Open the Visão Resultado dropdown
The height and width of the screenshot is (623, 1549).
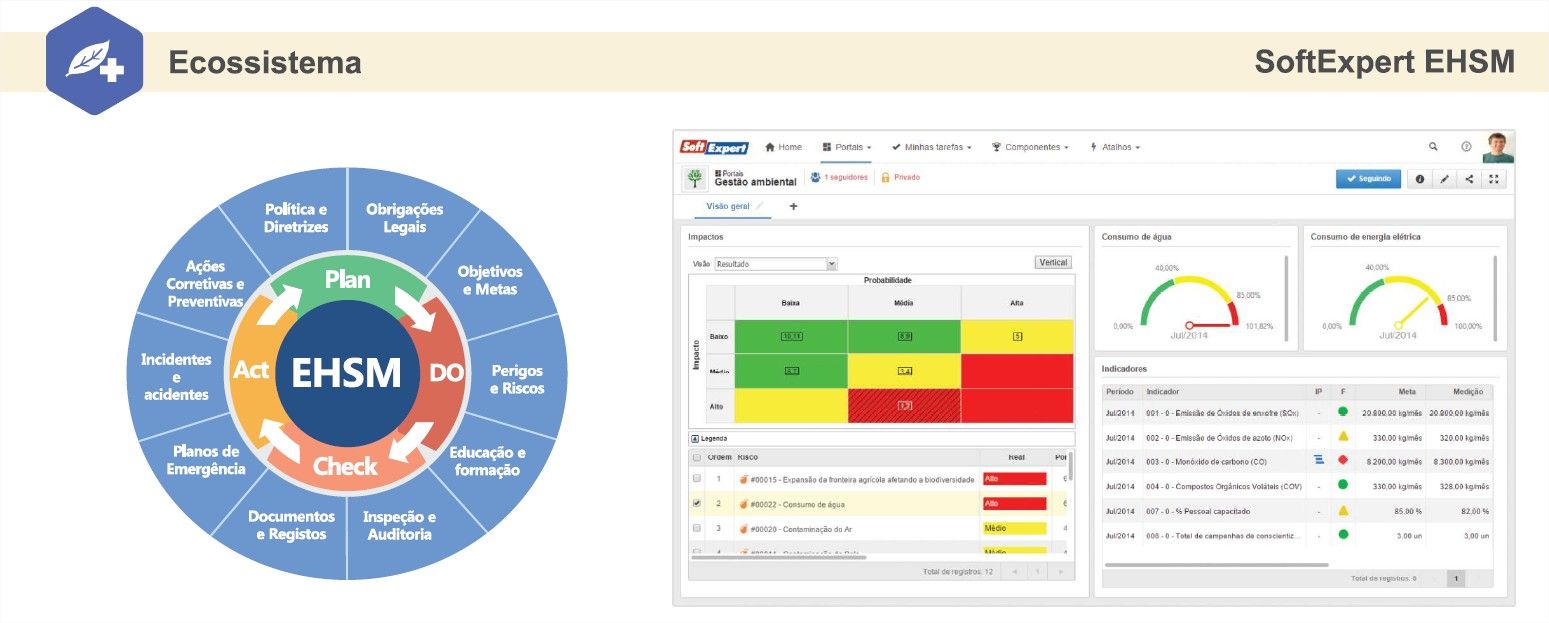[x=776, y=264]
